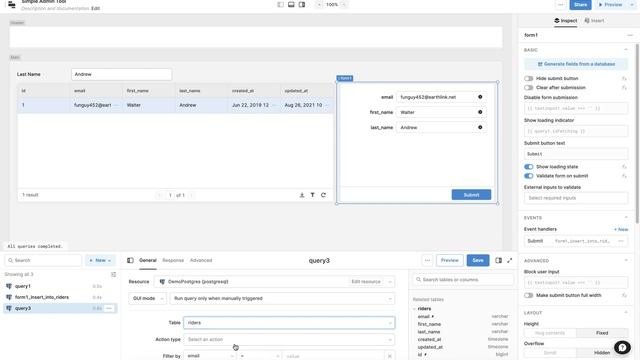Open the Table riders dropdown
Viewport: 640px width, 360px height.
coord(289,322)
